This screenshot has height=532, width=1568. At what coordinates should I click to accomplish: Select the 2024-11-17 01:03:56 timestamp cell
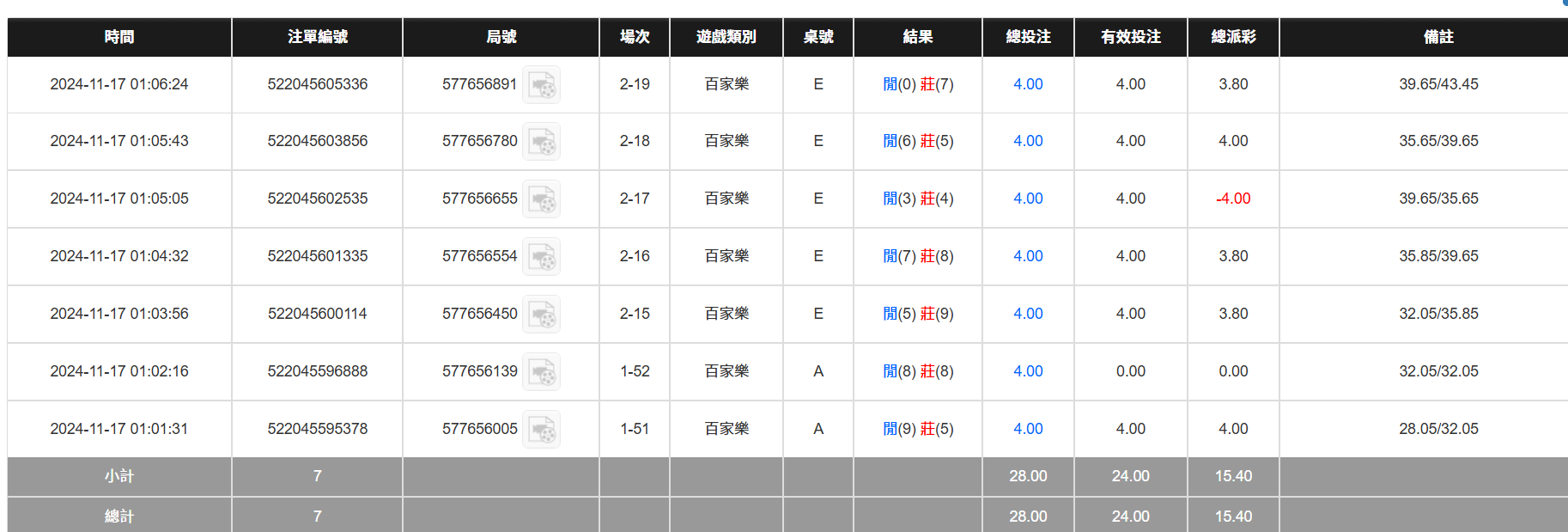click(119, 314)
